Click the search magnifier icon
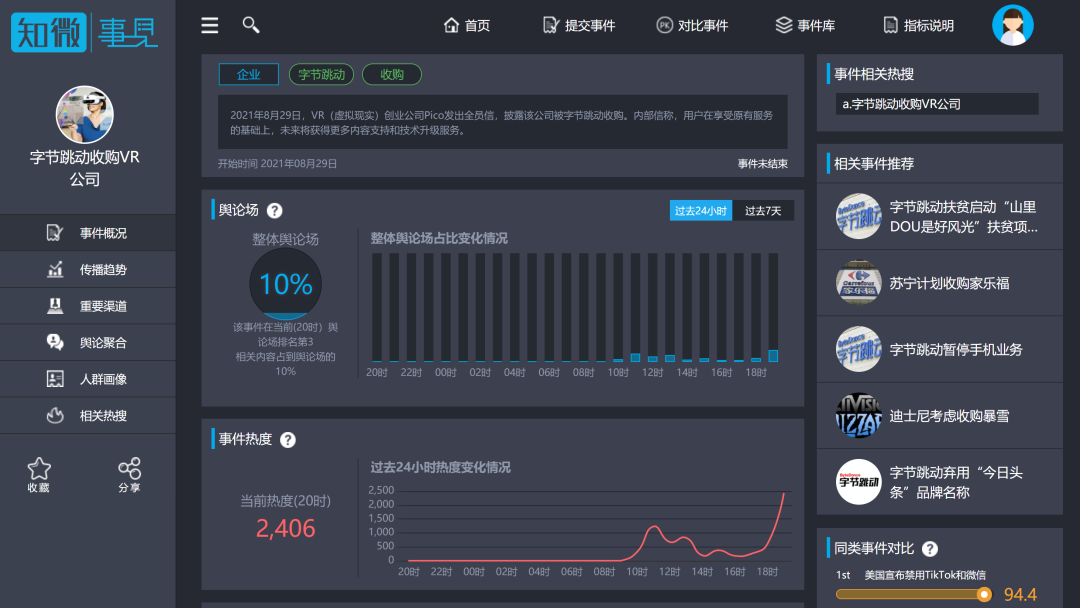This screenshot has height=608, width=1080. click(251, 25)
